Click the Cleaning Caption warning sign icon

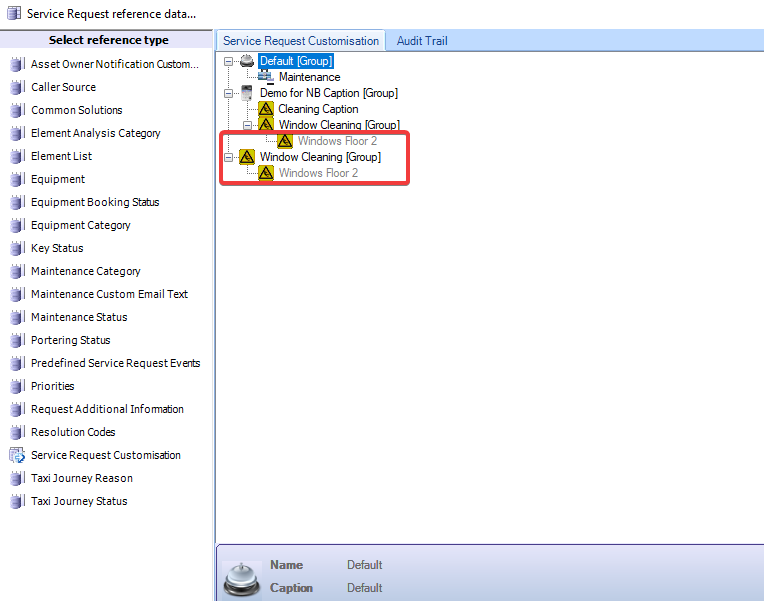[265, 109]
